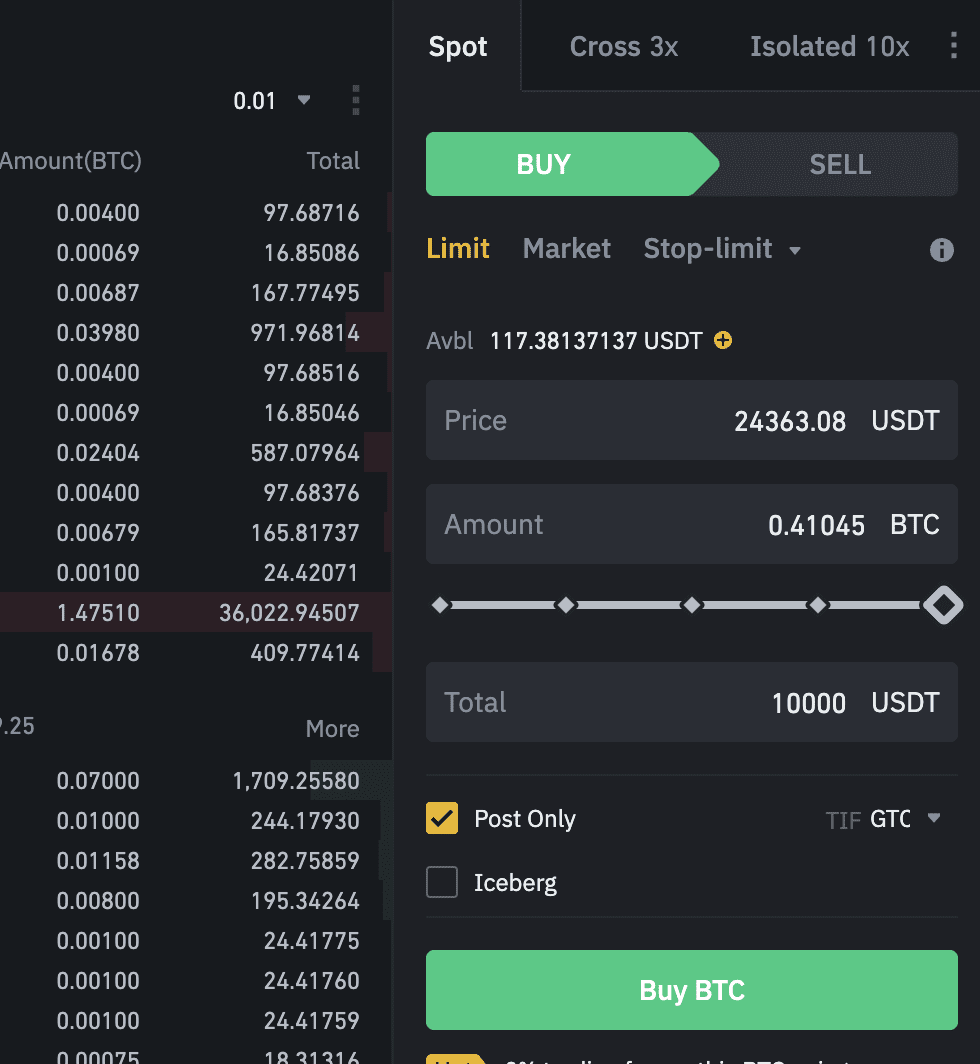Viewport: 980px width, 1064px height.
Task: Open the margin tabs overflow menu
Action: coord(952,46)
